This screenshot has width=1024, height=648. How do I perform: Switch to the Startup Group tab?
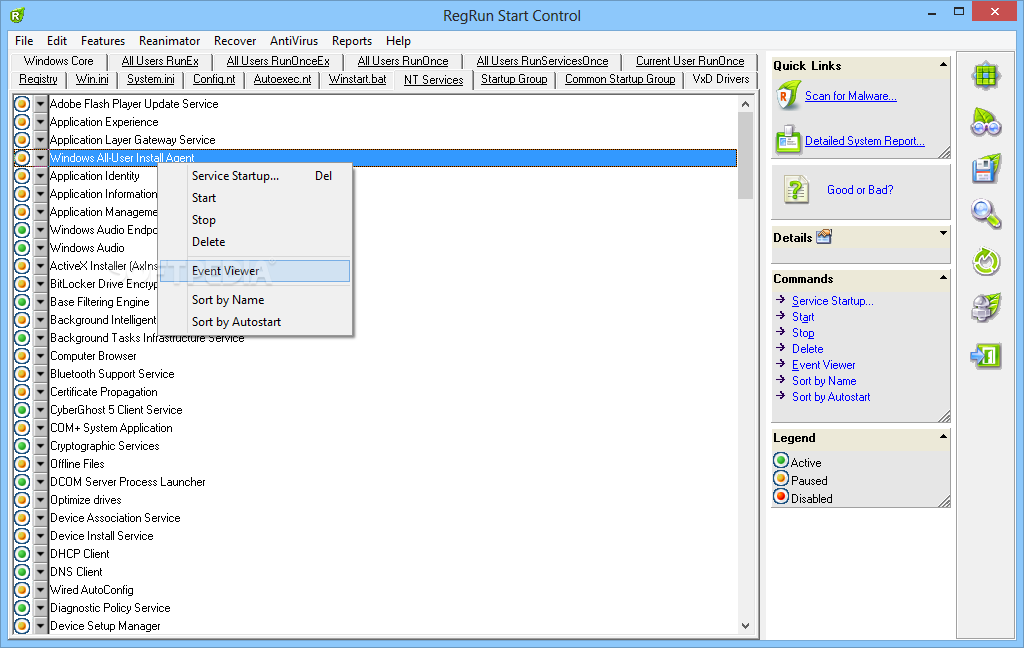tap(514, 79)
